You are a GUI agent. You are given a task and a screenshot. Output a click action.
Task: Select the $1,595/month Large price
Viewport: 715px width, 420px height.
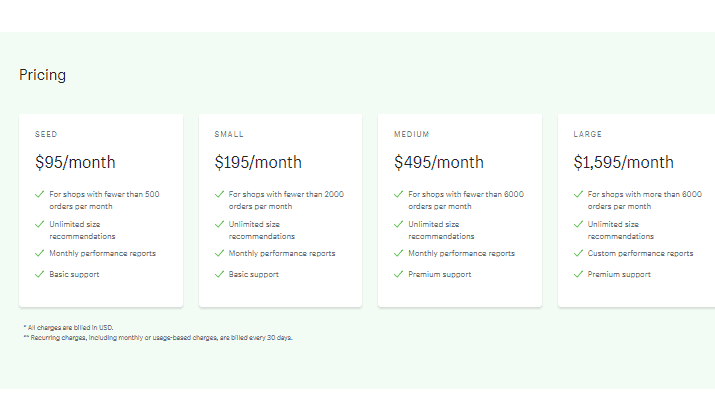click(x=623, y=162)
